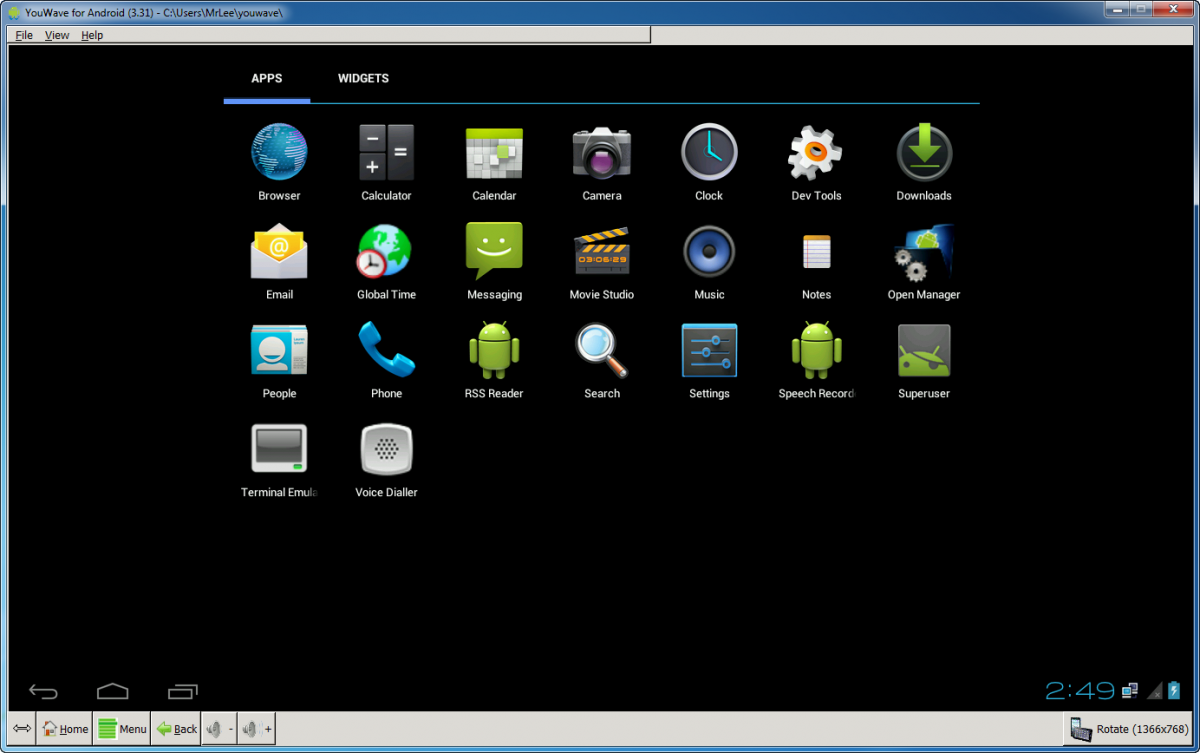Switch to the Widgets tab
Viewport: 1200px width, 753px height.
363,79
